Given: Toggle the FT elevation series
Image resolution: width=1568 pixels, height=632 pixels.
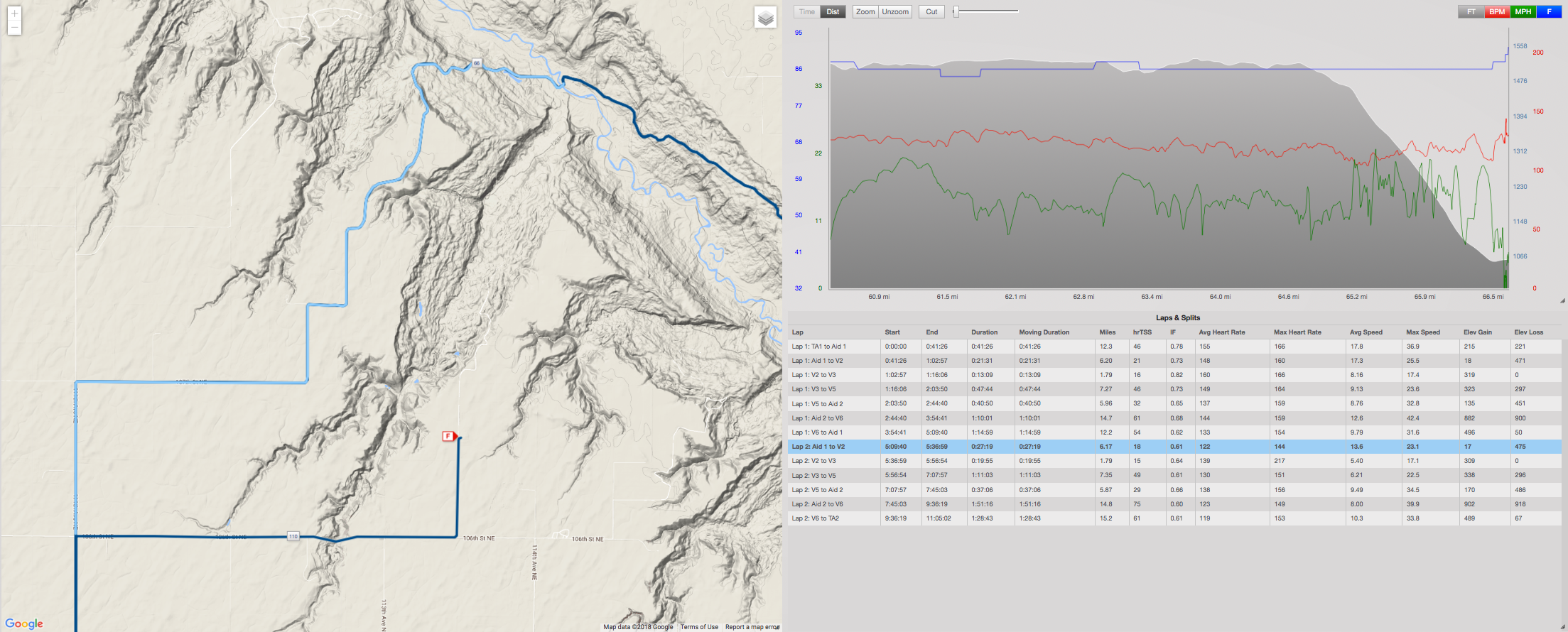Looking at the screenshot, I should (1471, 12).
